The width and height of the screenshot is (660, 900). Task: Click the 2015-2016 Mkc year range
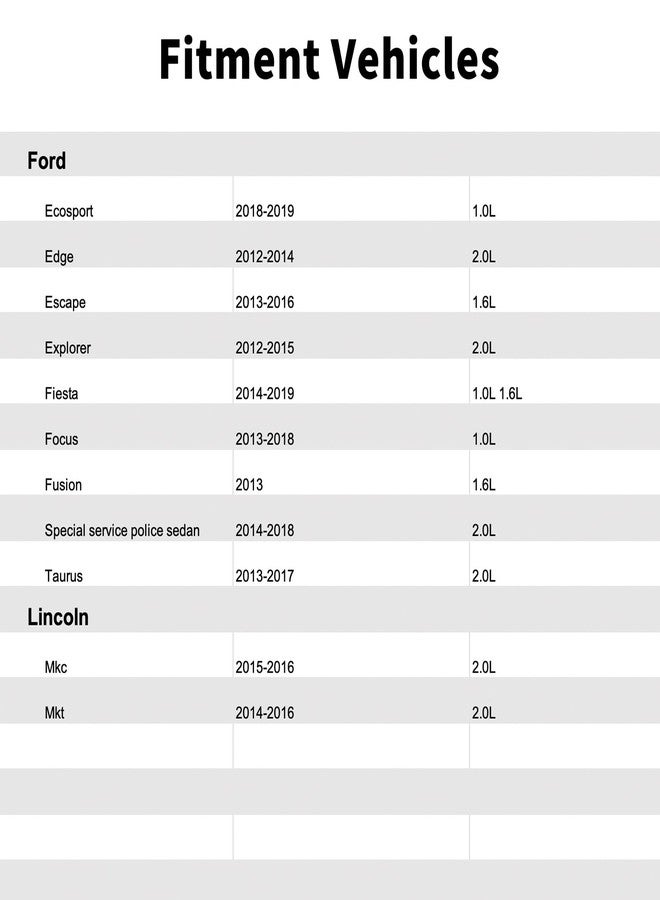[265, 667]
